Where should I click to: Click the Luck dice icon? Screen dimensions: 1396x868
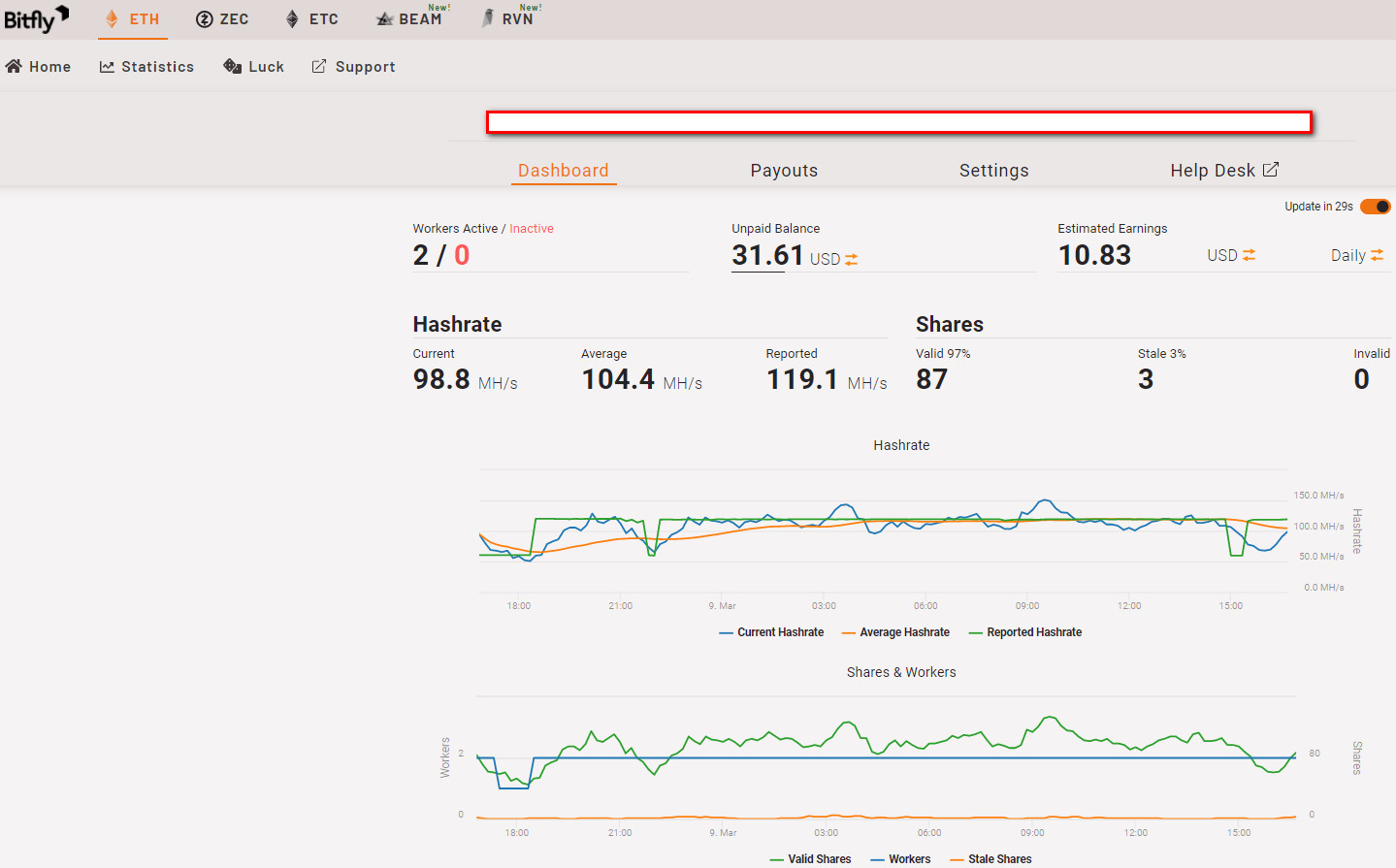click(x=233, y=66)
